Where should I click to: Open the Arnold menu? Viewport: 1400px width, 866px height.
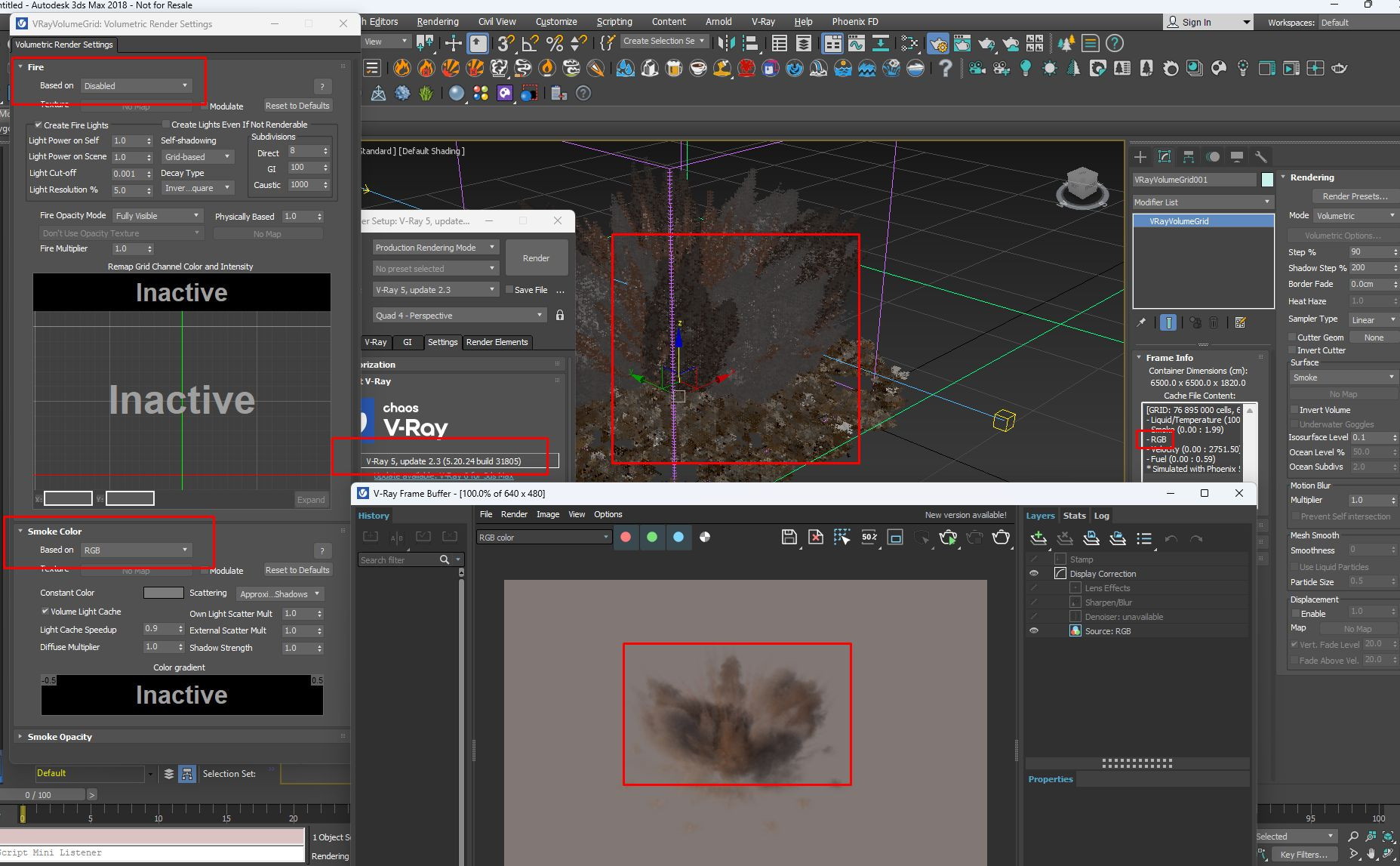pyautogui.click(x=718, y=22)
